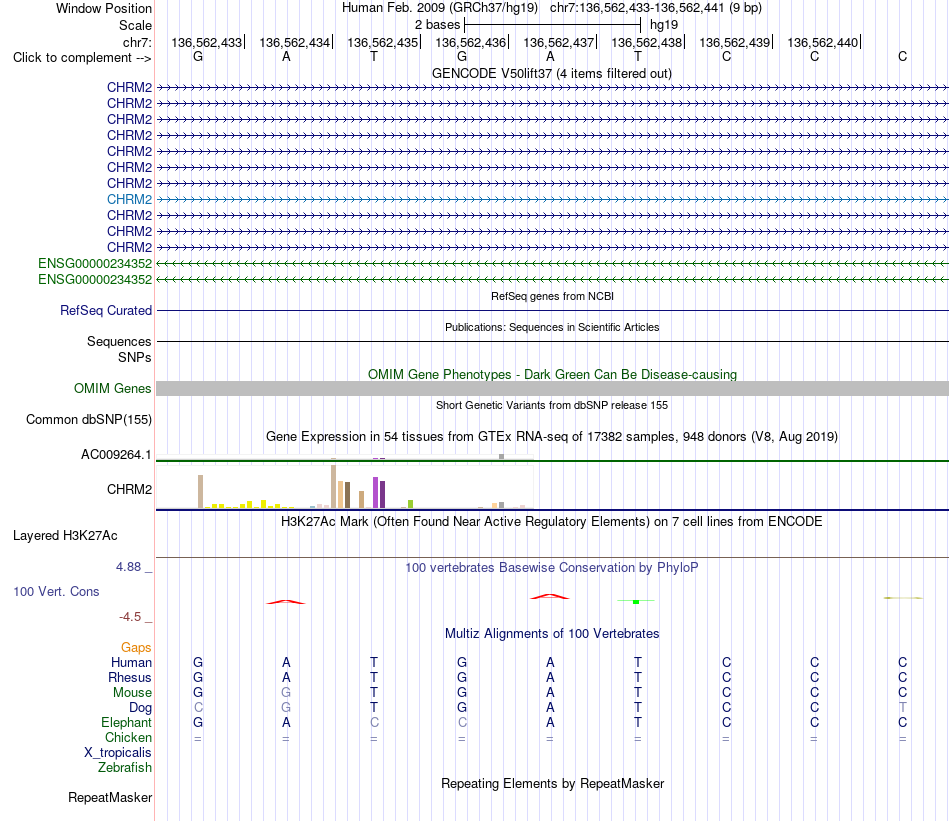Select the 'chr7:' ruler label

tap(137, 42)
